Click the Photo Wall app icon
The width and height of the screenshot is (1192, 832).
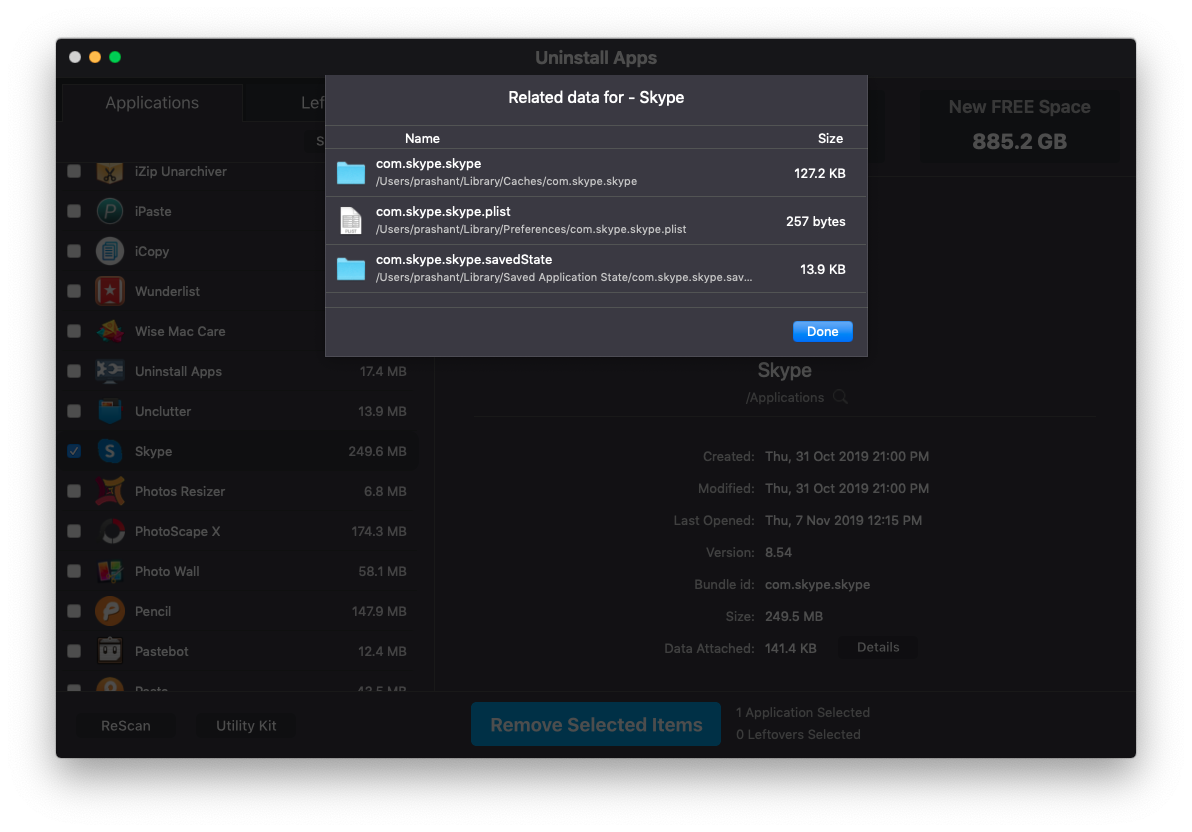click(110, 571)
